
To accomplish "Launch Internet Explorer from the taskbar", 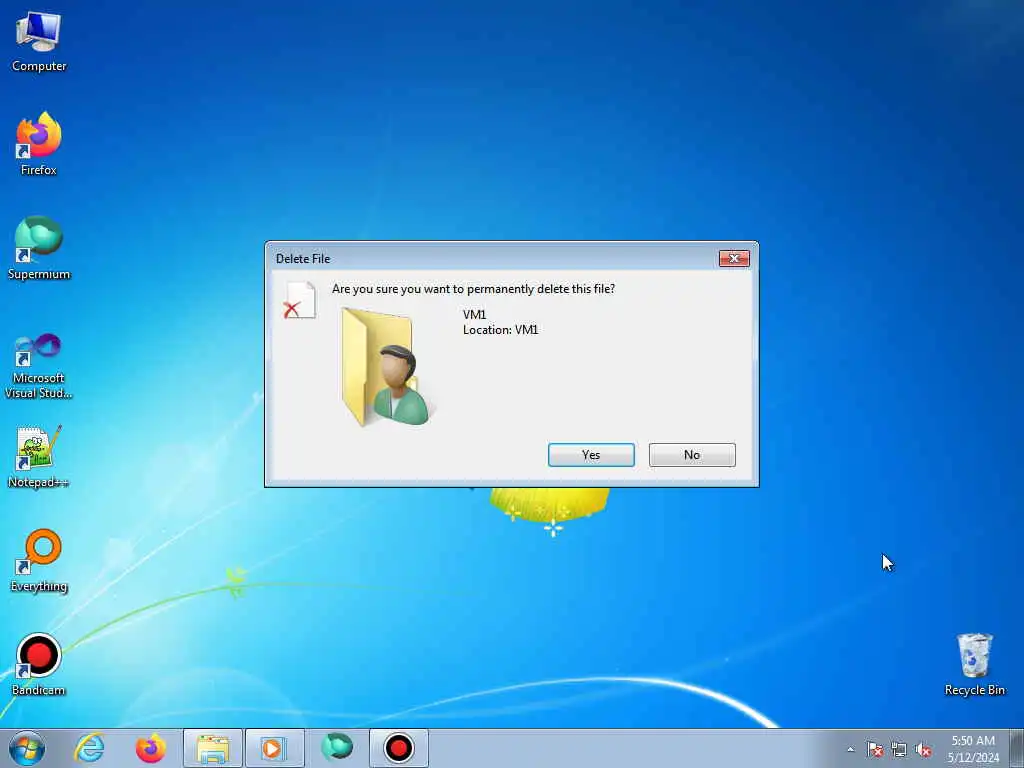I will (89, 748).
